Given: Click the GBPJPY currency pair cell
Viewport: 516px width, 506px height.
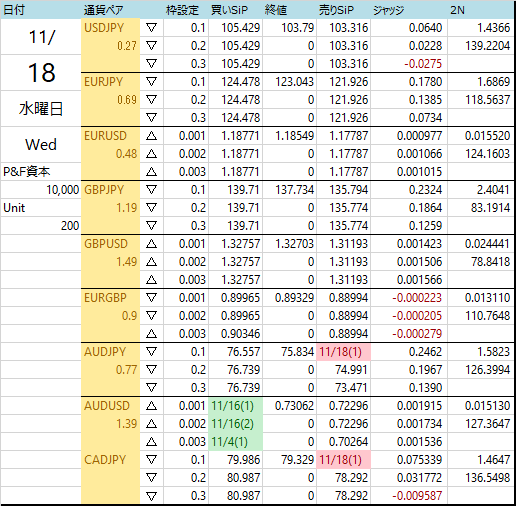Looking at the screenshot, I should [110, 190].
